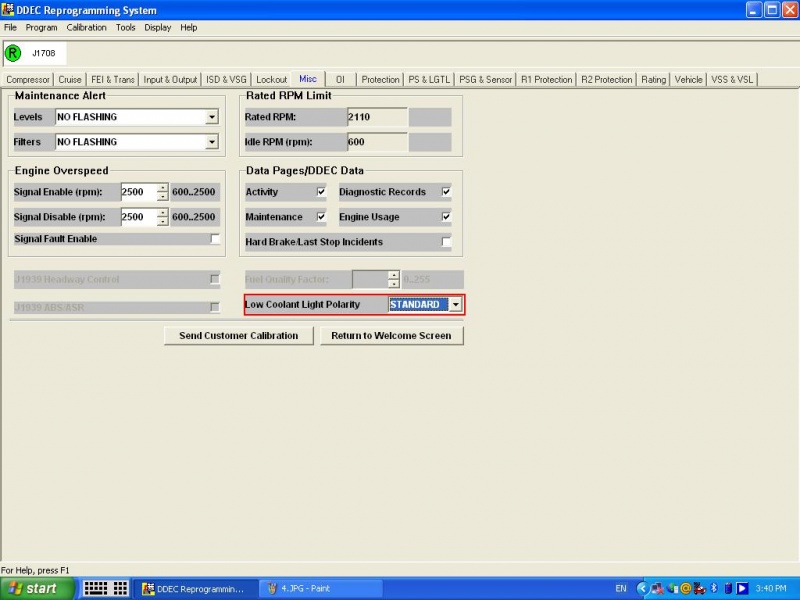
Task: Open the Calibration menu
Action: pos(86,27)
